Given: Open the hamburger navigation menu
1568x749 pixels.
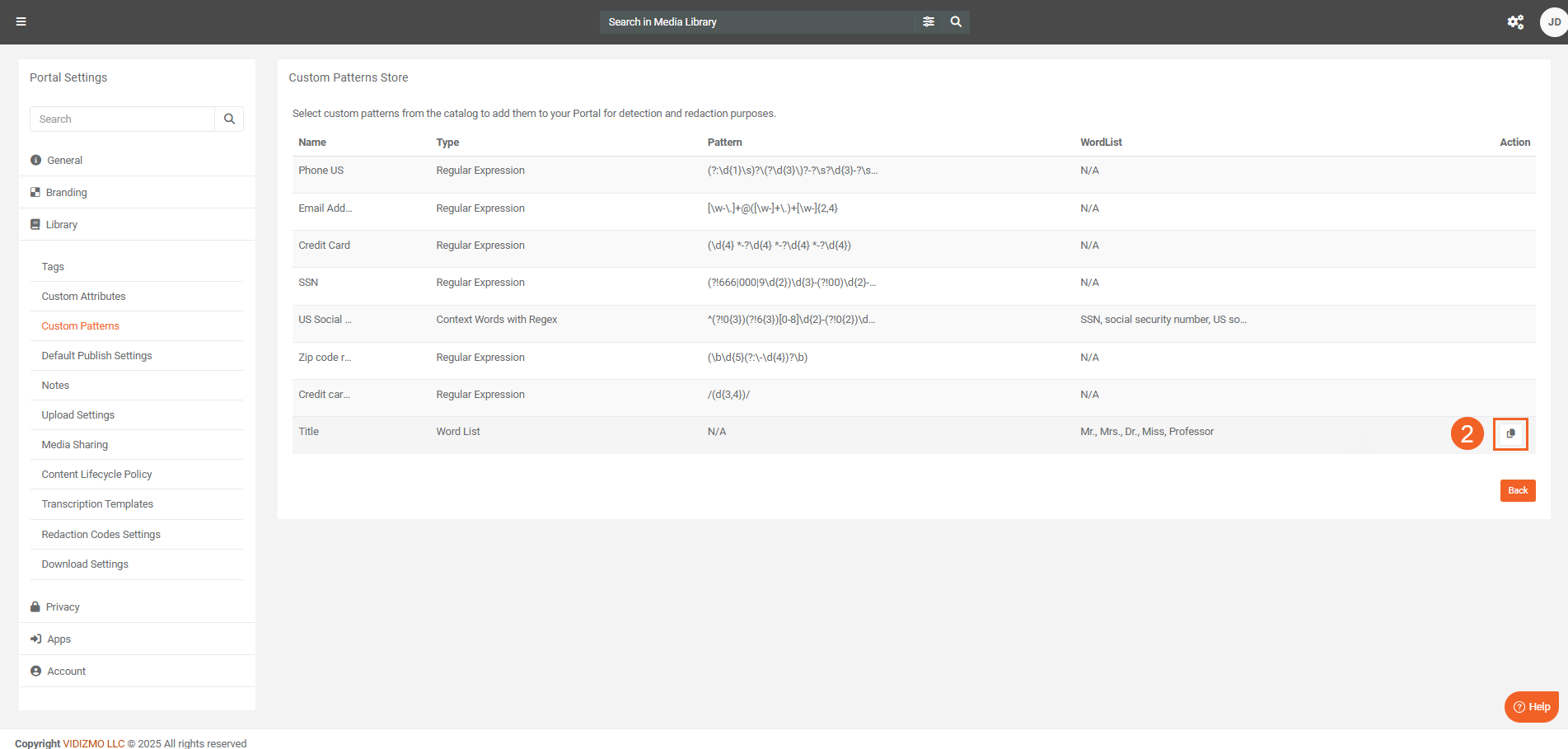Looking at the screenshot, I should pyautogui.click(x=21, y=21).
